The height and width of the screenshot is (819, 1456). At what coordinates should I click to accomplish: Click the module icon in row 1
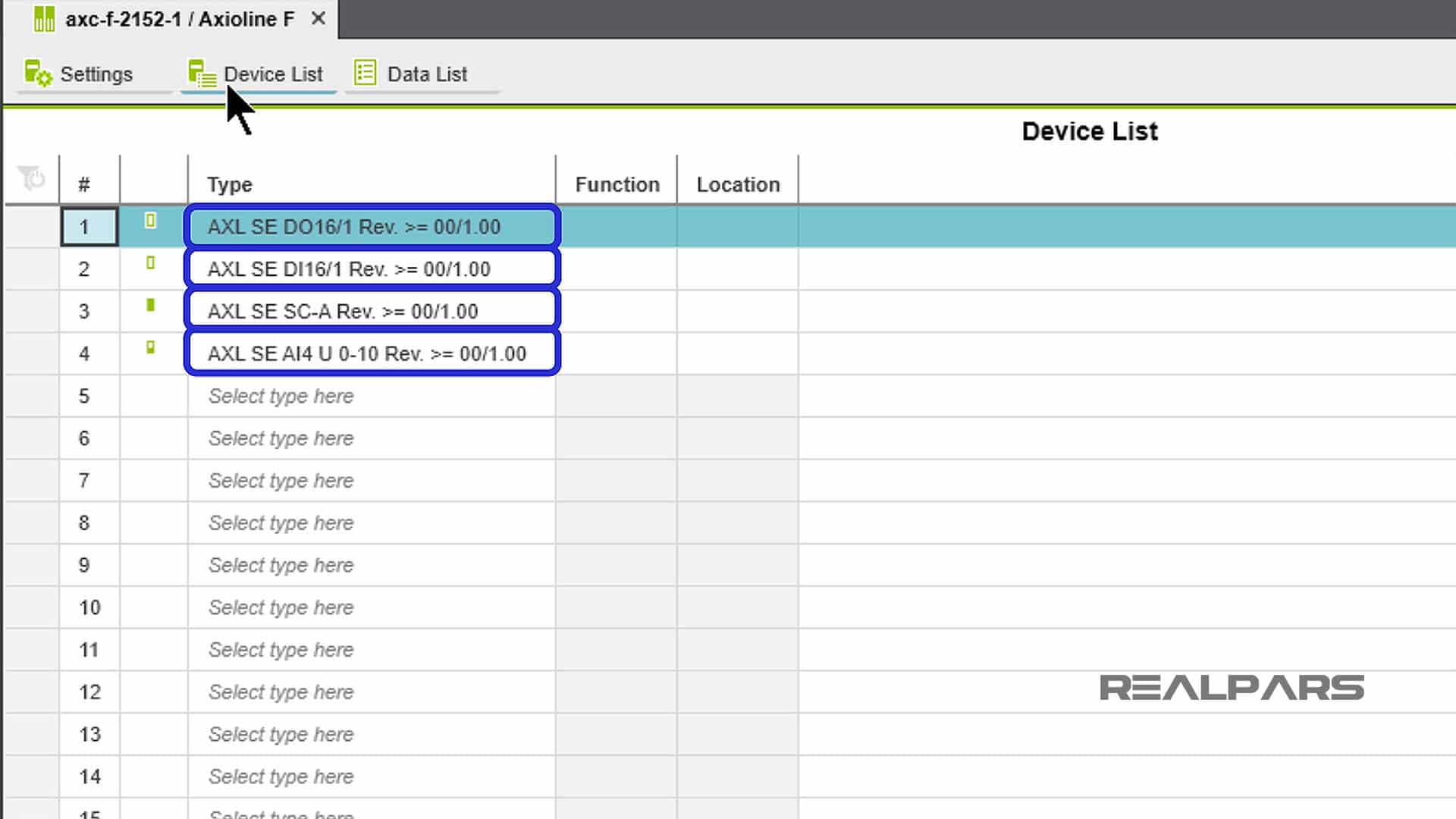pos(150,221)
